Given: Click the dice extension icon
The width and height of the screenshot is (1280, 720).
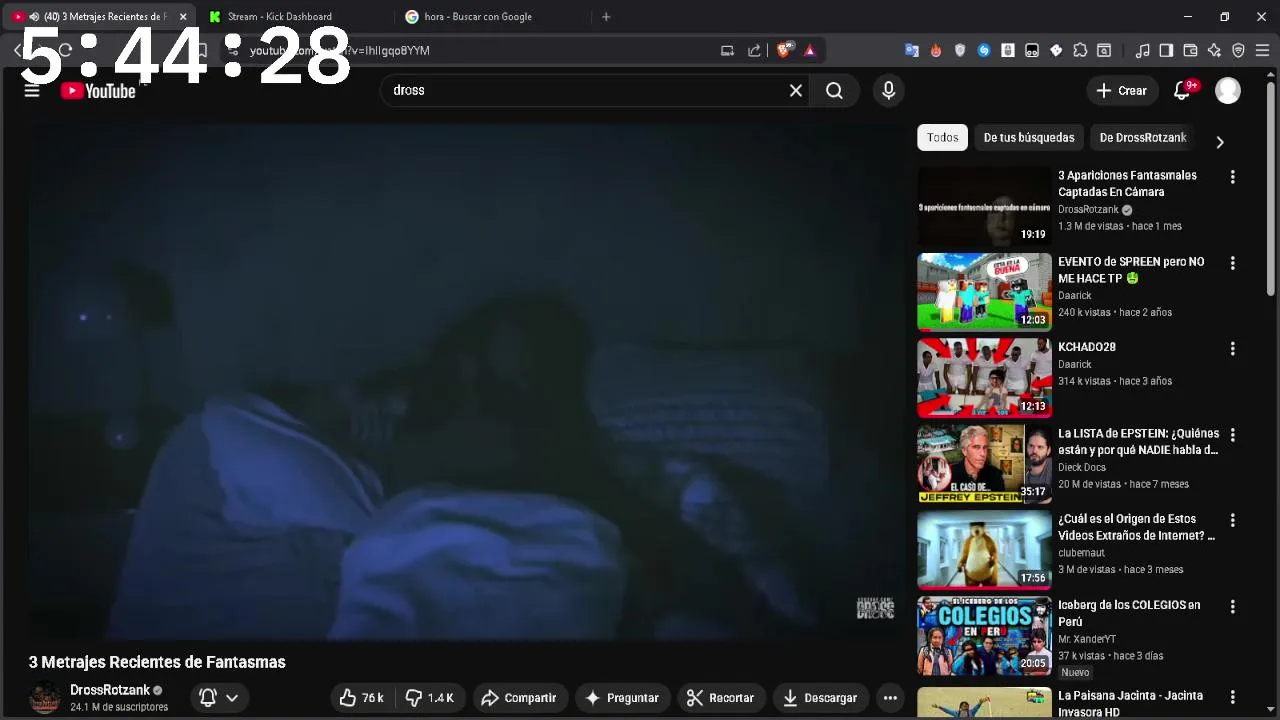Looking at the screenshot, I should point(1056,50).
